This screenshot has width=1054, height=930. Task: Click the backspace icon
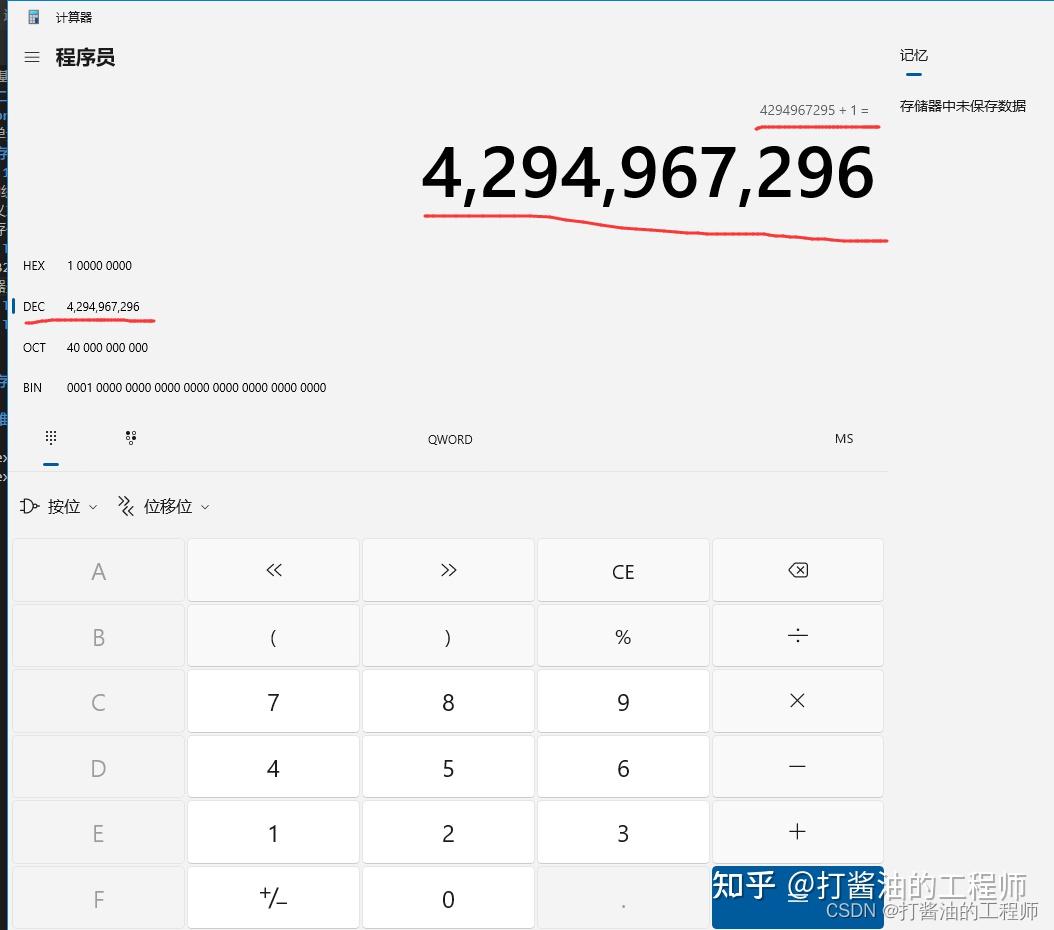[x=797, y=569]
